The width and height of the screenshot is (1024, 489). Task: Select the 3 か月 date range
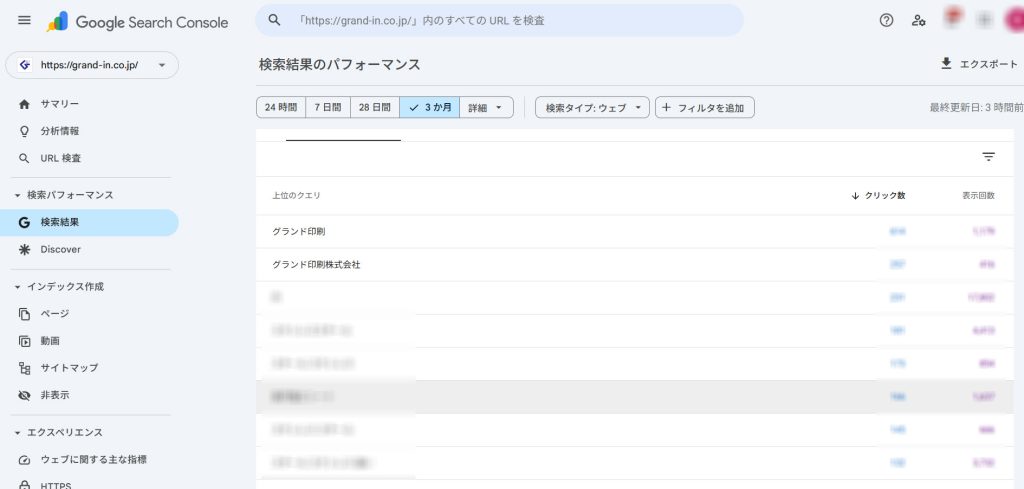[x=430, y=107]
